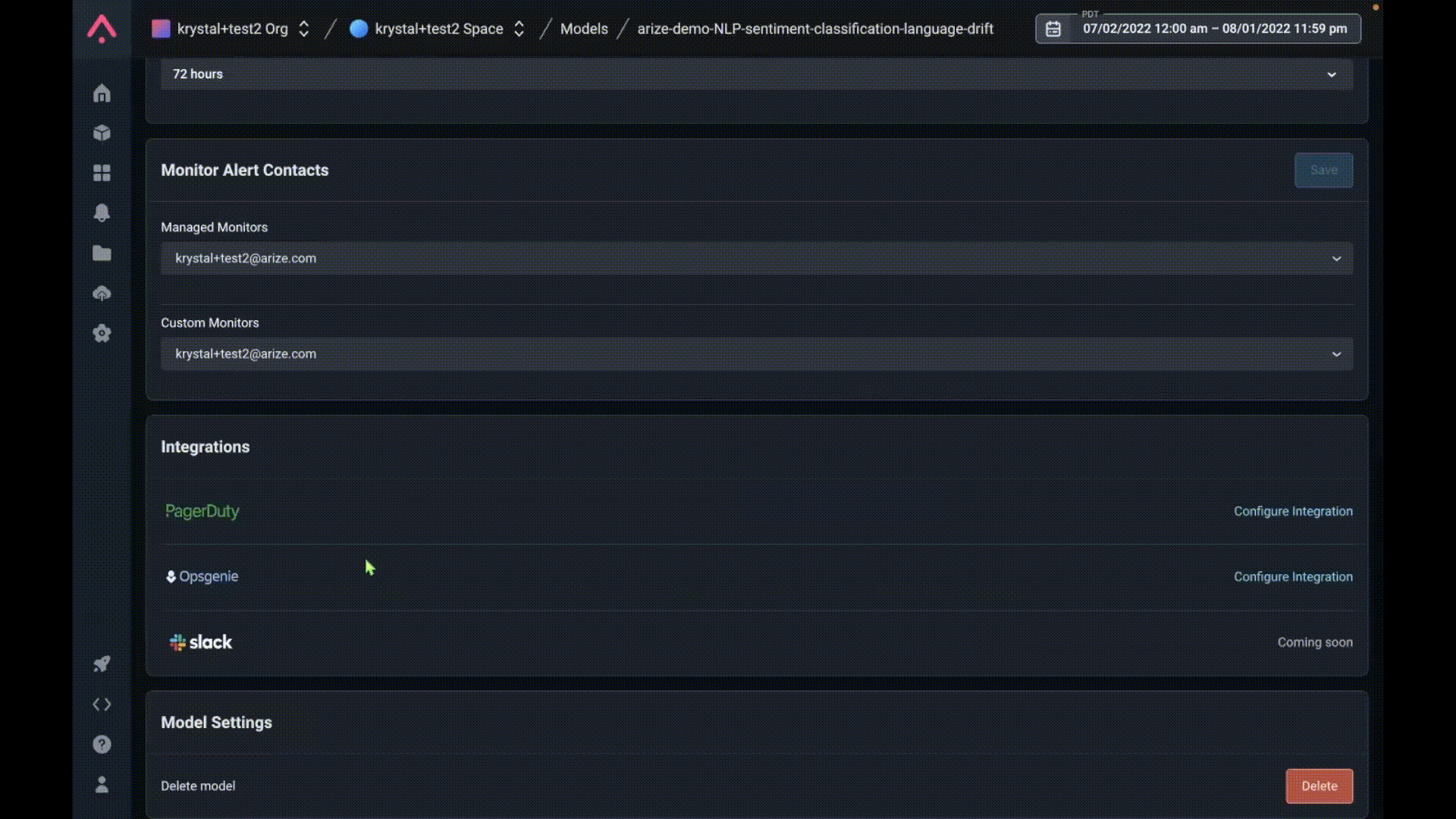Screen dimensions: 1456x819
Task: Click Configure Integration for PagerDuty
Action: pyautogui.click(x=1292, y=511)
